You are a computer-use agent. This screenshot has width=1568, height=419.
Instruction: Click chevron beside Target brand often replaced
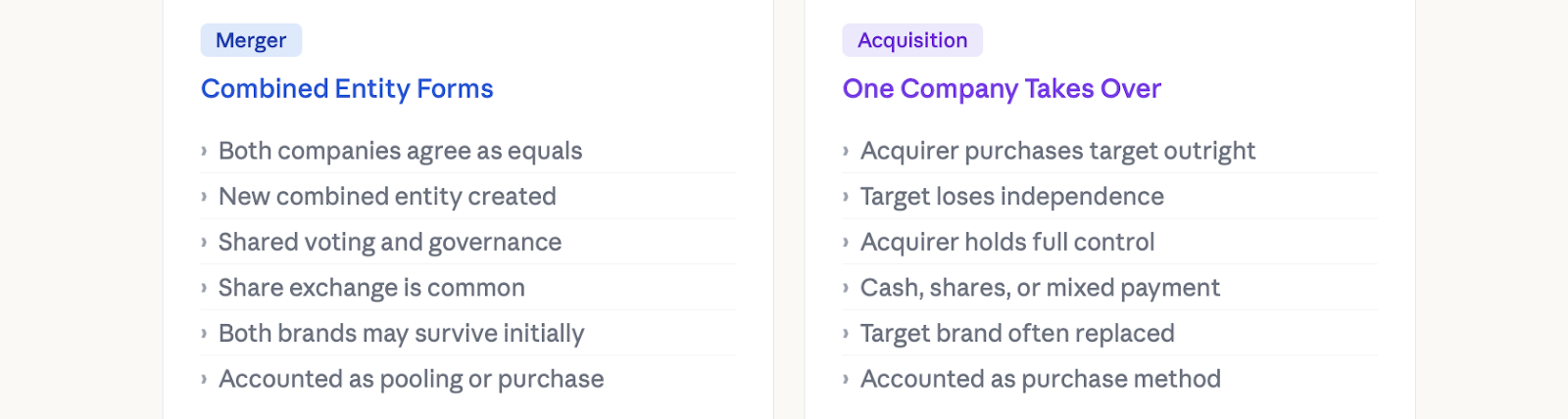pyautogui.click(x=846, y=334)
